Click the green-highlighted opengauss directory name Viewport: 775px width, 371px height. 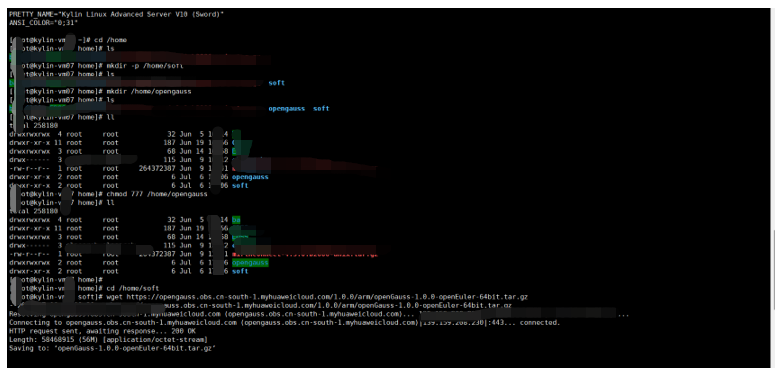point(250,263)
